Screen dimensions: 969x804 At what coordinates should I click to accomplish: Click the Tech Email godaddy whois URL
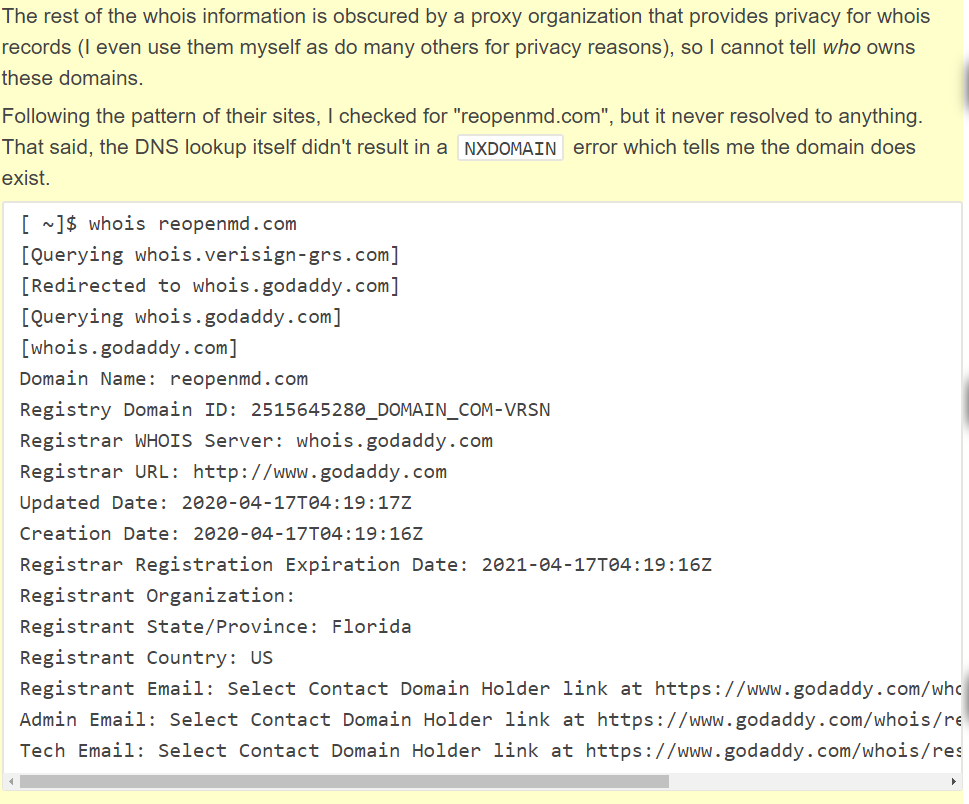pyautogui.click(x=775, y=750)
